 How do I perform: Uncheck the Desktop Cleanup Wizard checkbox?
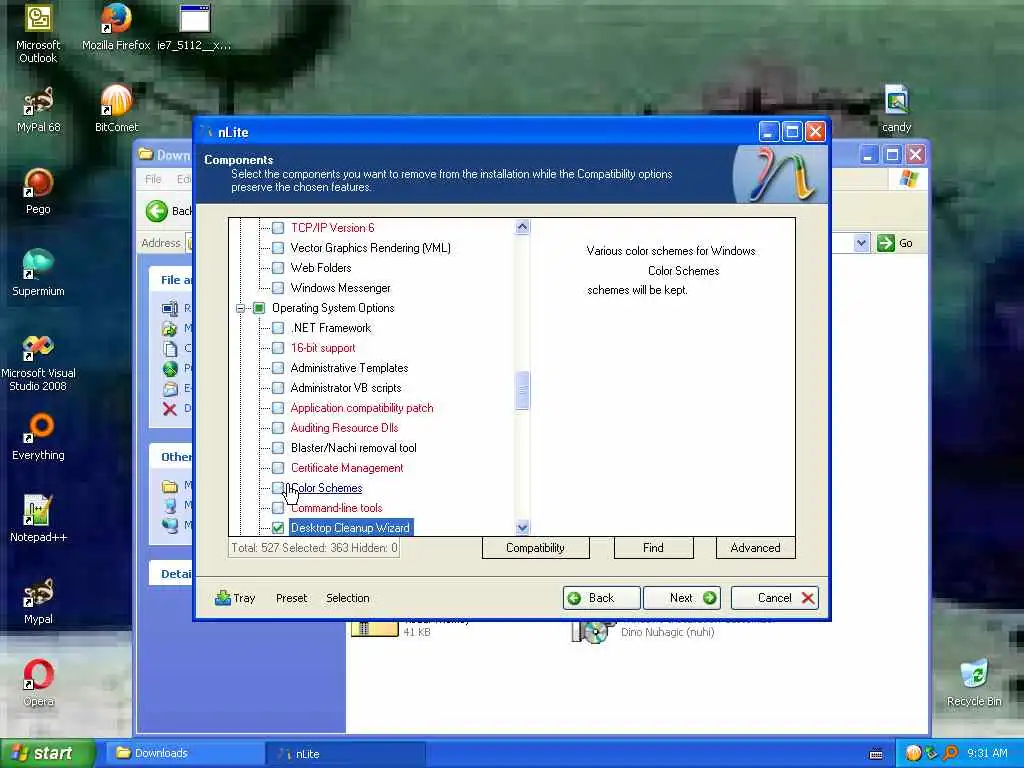coord(278,528)
